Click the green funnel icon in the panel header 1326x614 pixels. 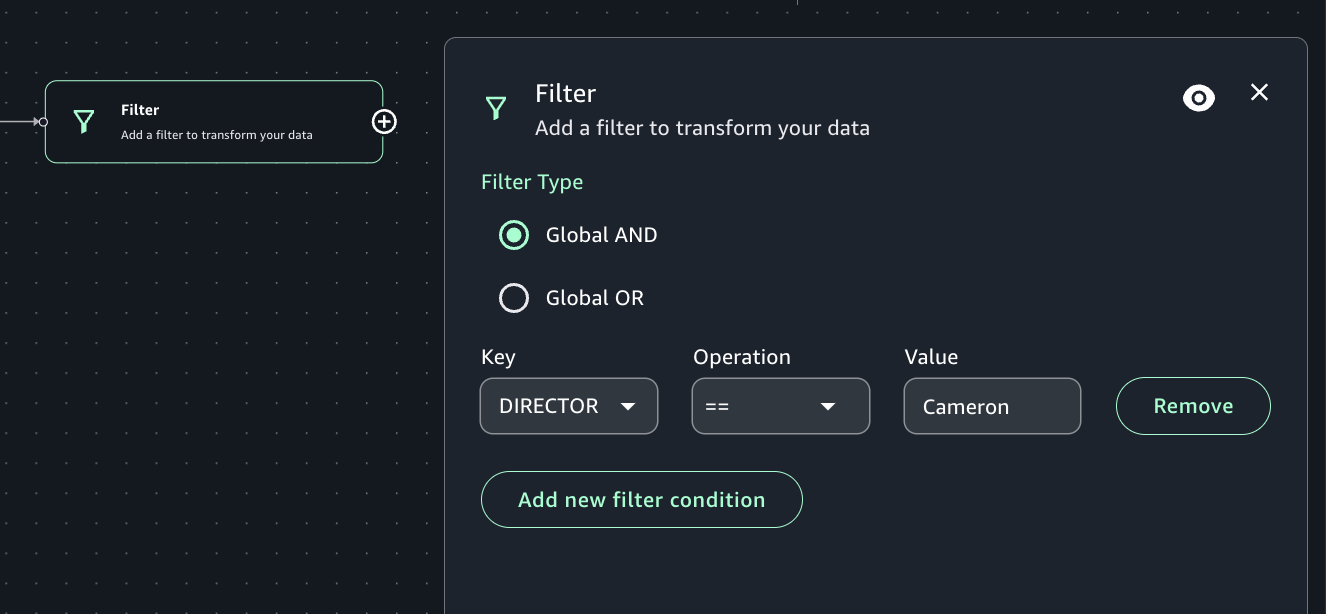[496, 107]
